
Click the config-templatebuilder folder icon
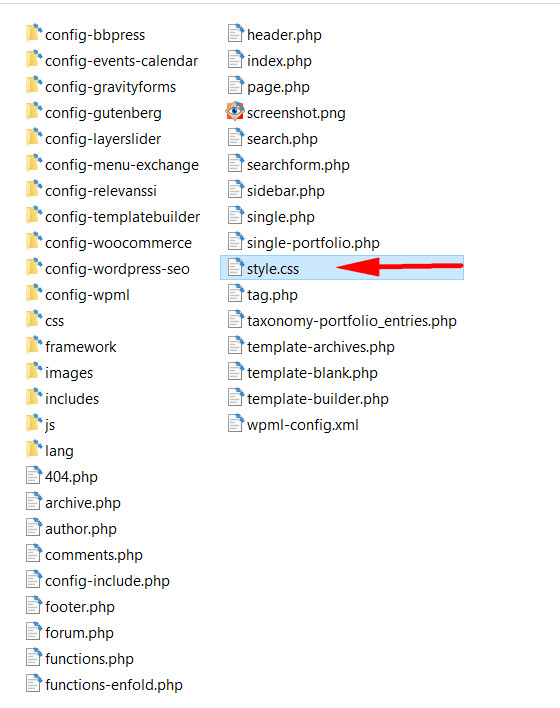click(x=34, y=216)
